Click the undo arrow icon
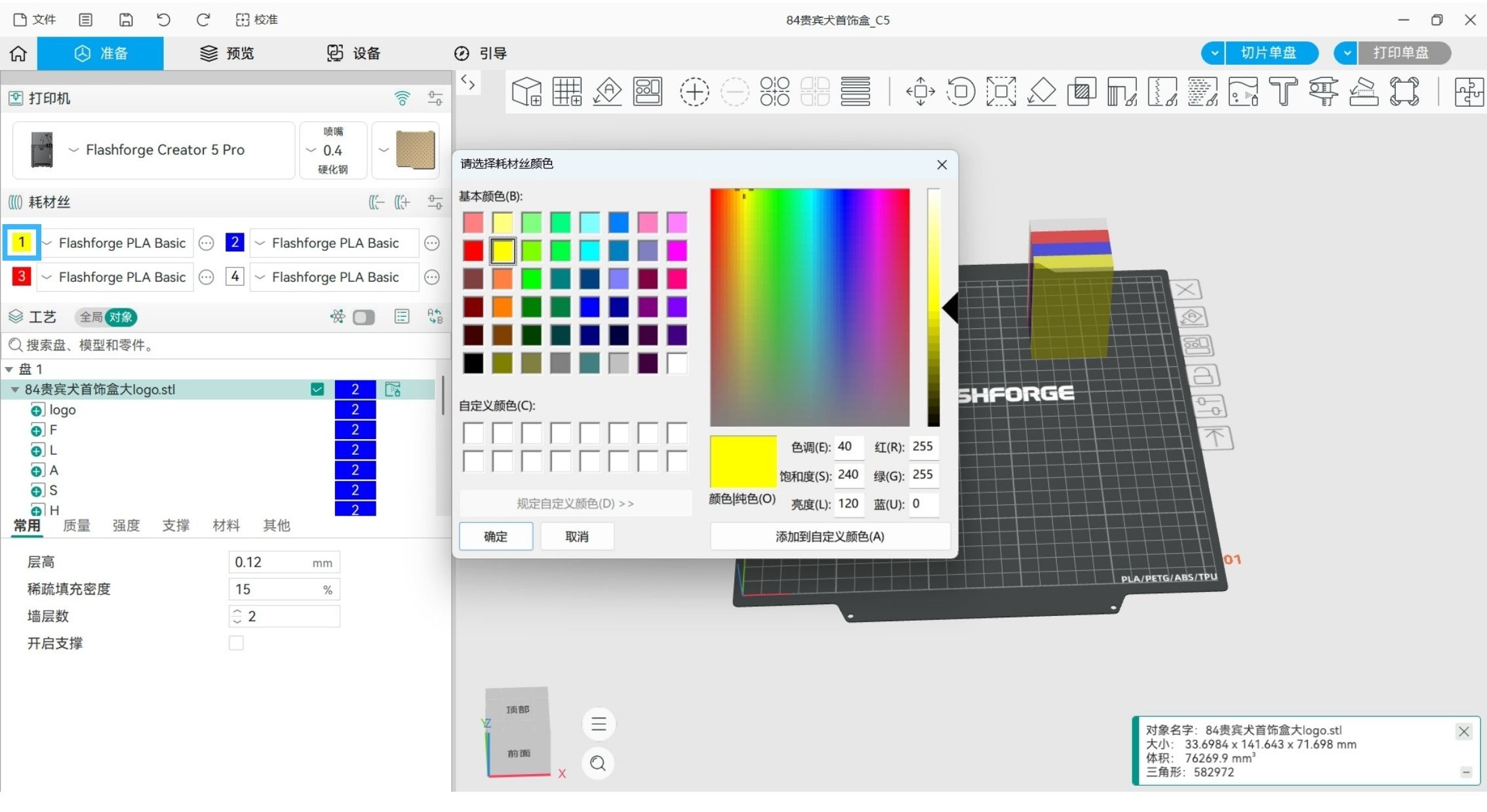The width and height of the screenshot is (1487, 812). pyautogui.click(x=164, y=20)
